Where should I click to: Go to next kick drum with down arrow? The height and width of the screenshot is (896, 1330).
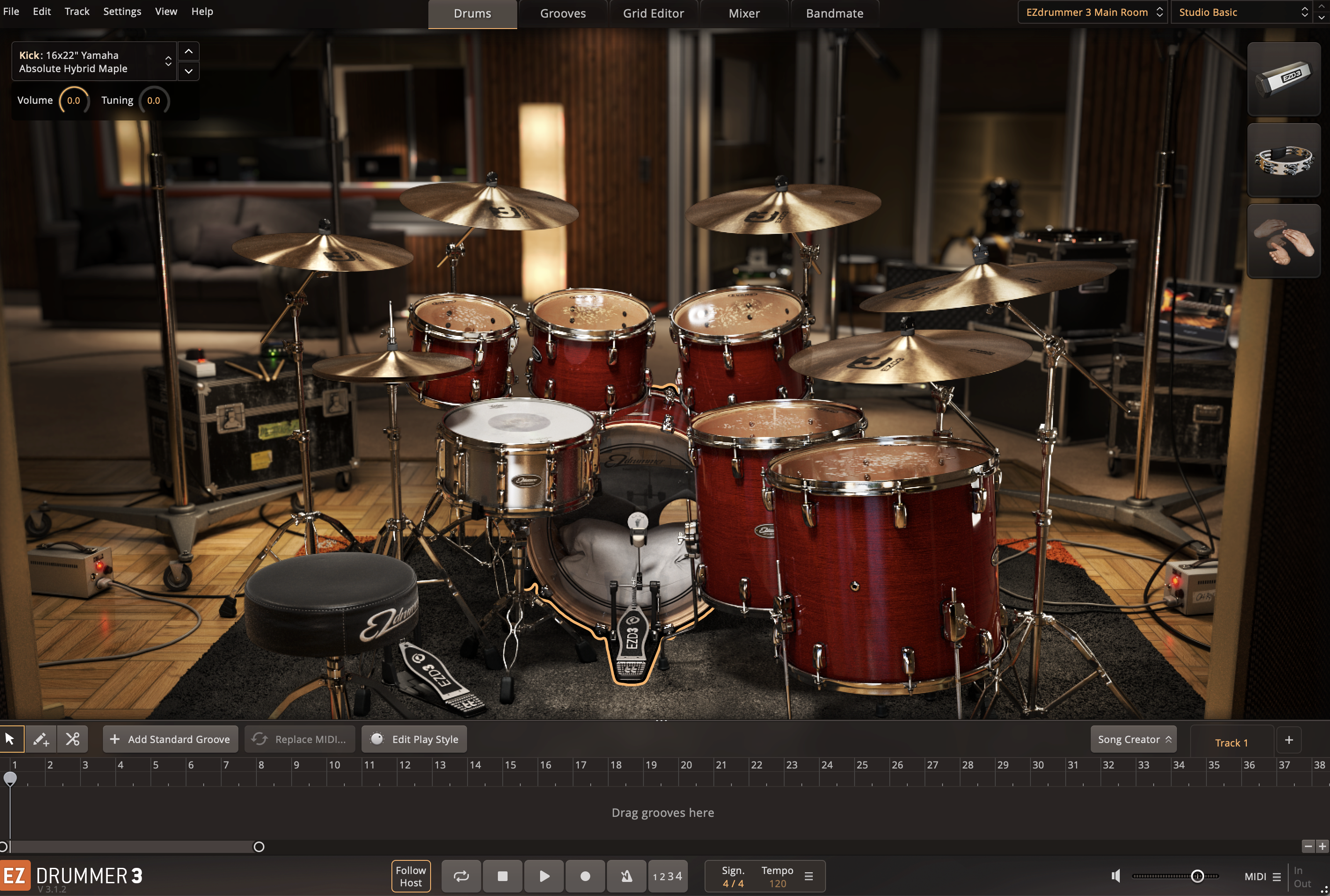point(189,71)
